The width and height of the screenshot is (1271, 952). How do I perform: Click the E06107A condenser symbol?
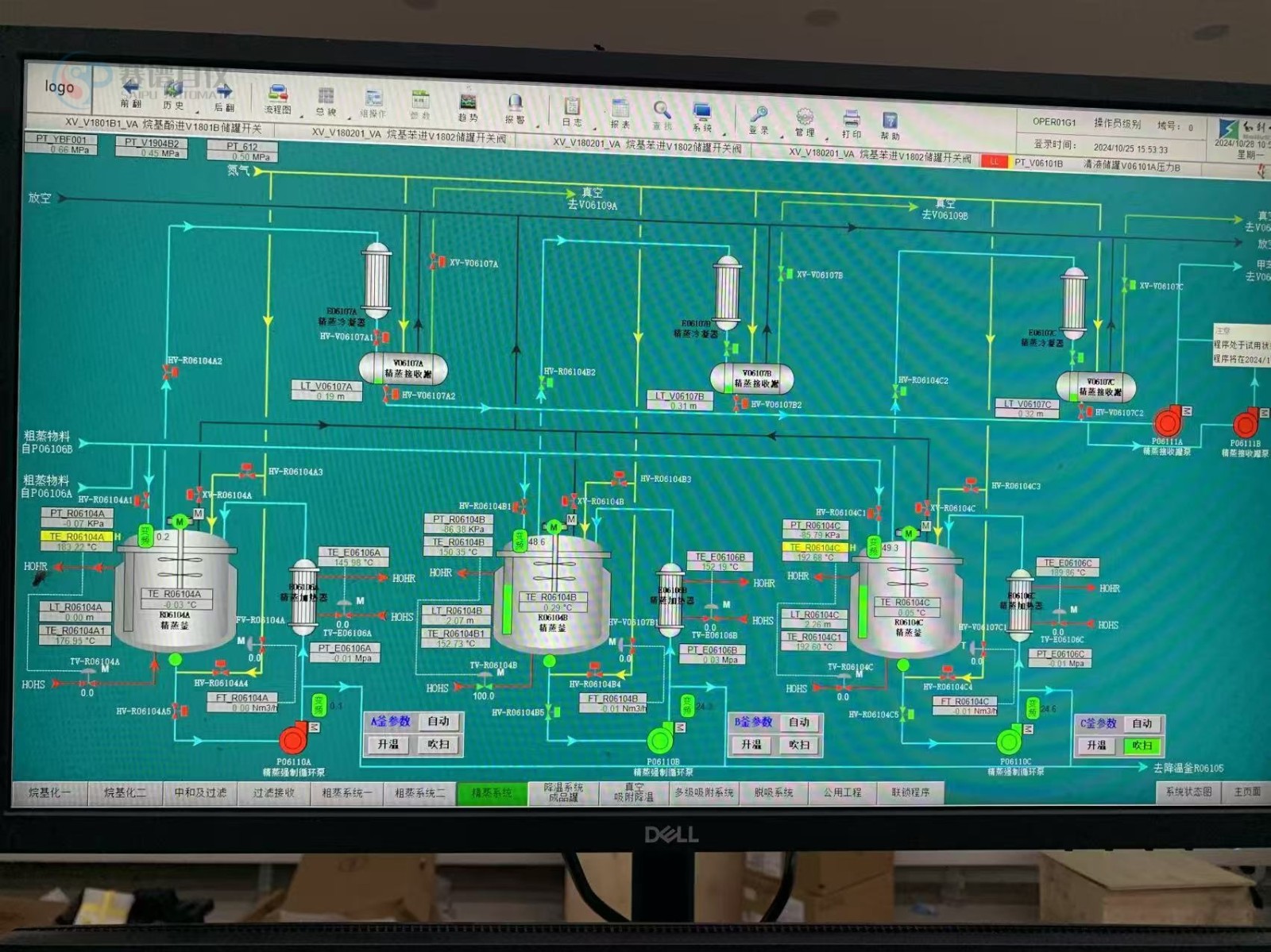pyautogui.click(x=377, y=279)
